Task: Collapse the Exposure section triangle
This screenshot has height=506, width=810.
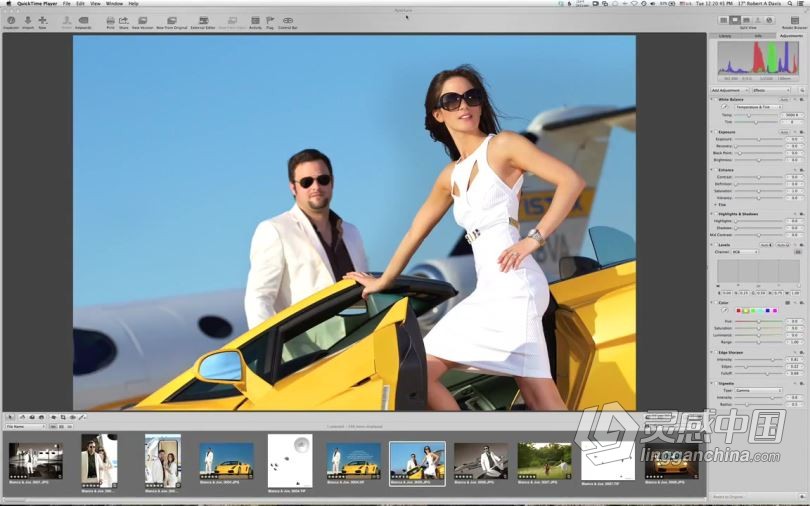Action: [713, 132]
